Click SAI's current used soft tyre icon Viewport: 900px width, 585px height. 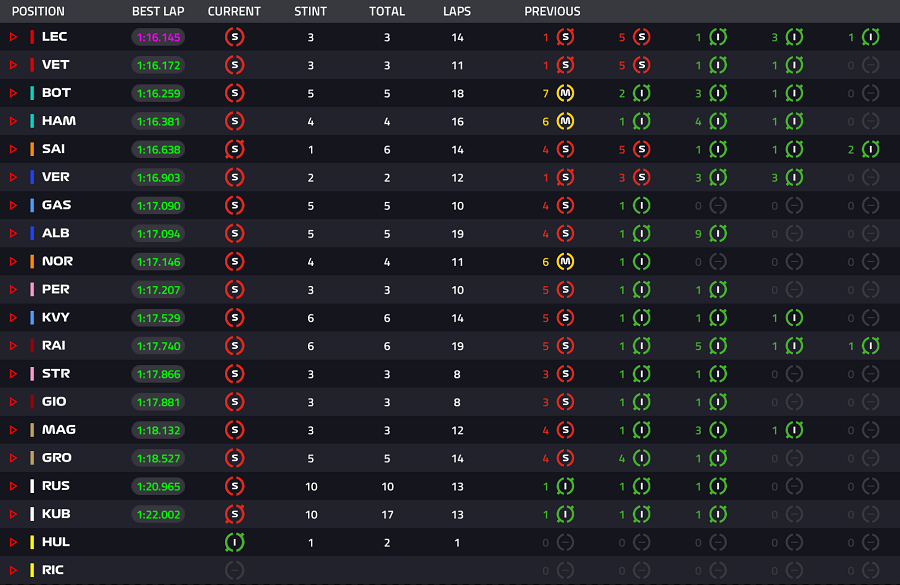tap(234, 149)
